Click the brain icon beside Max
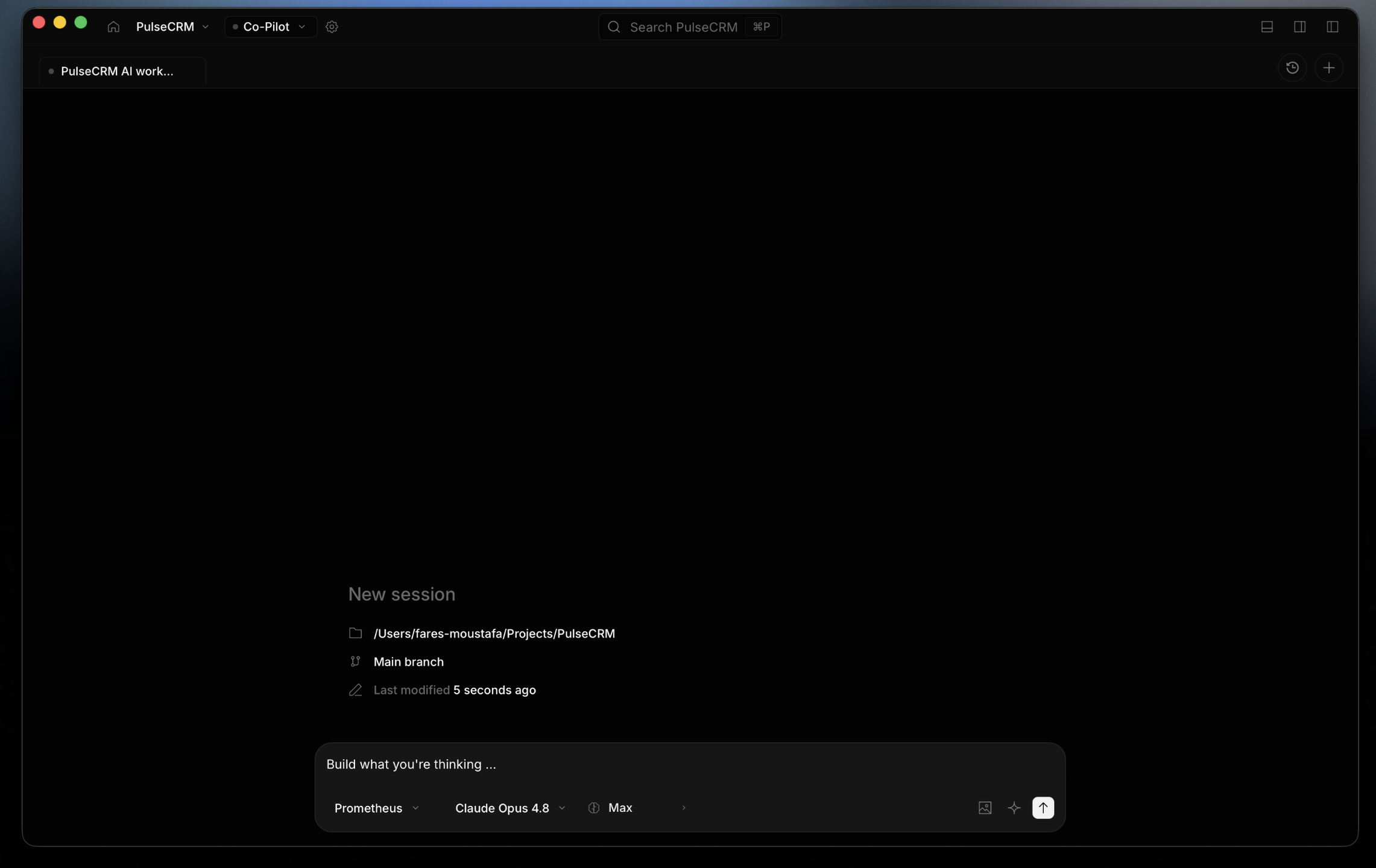The height and width of the screenshot is (868, 1376). pyautogui.click(x=594, y=808)
